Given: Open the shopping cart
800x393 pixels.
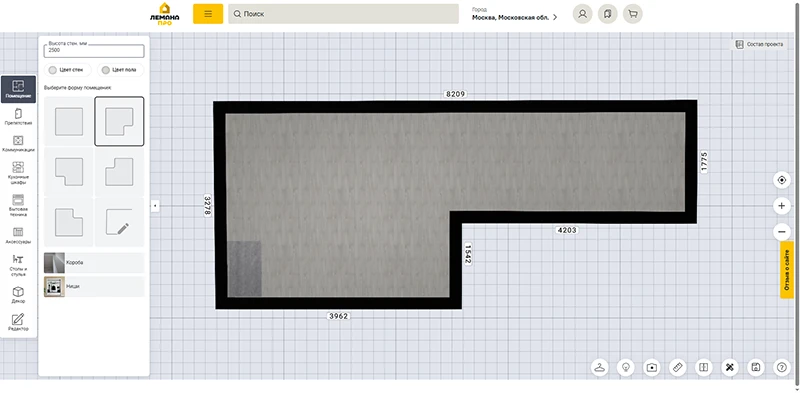Looking at the screenshot, I should tap(633, 14).
